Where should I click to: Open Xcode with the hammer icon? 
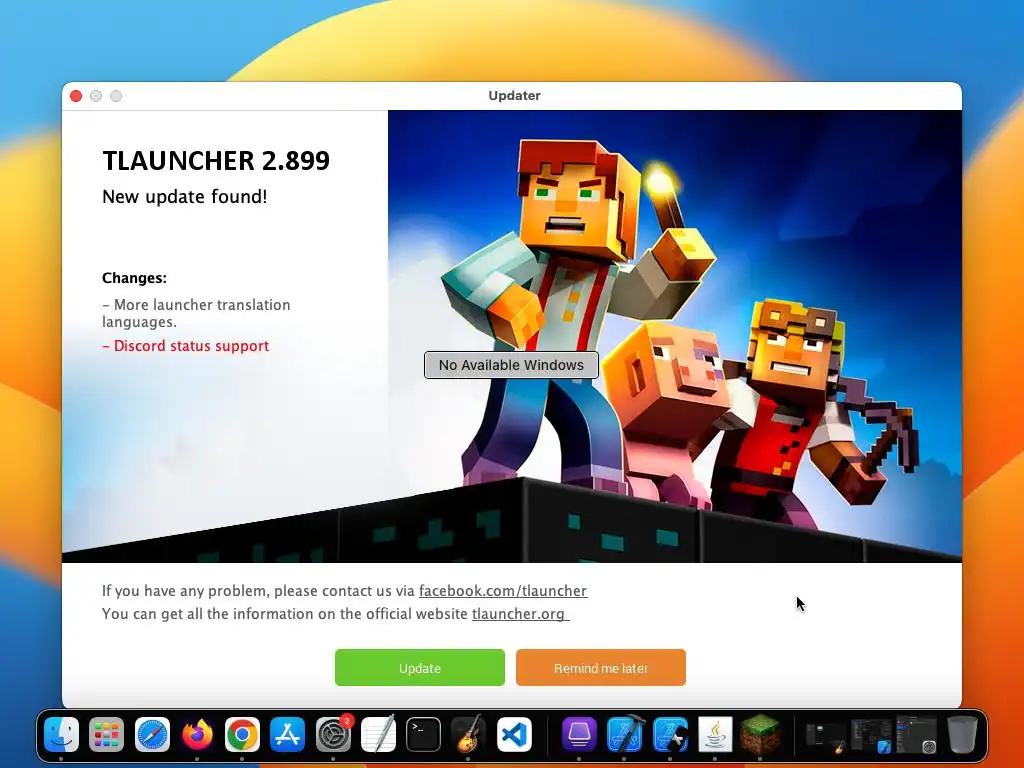click(624, 735)
